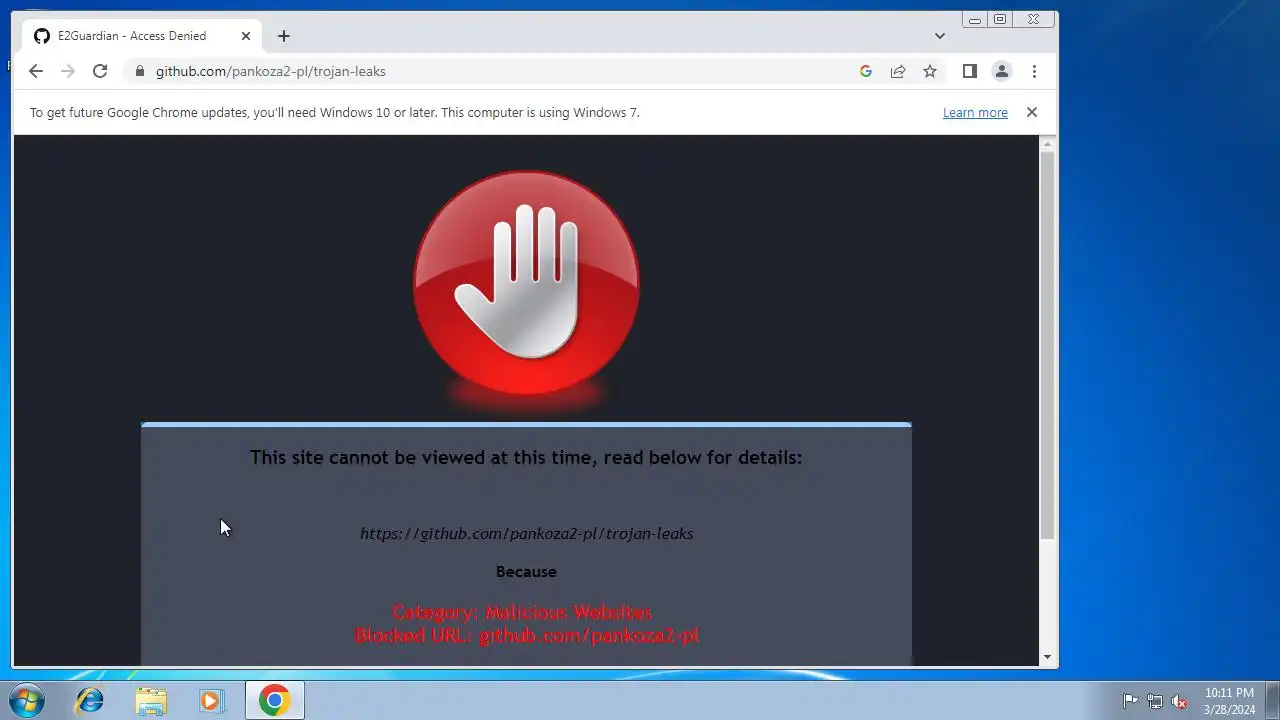The image size is (1280, 720).
Task: Click the page scrollbar thumb
Action: tap(1047, 345)
